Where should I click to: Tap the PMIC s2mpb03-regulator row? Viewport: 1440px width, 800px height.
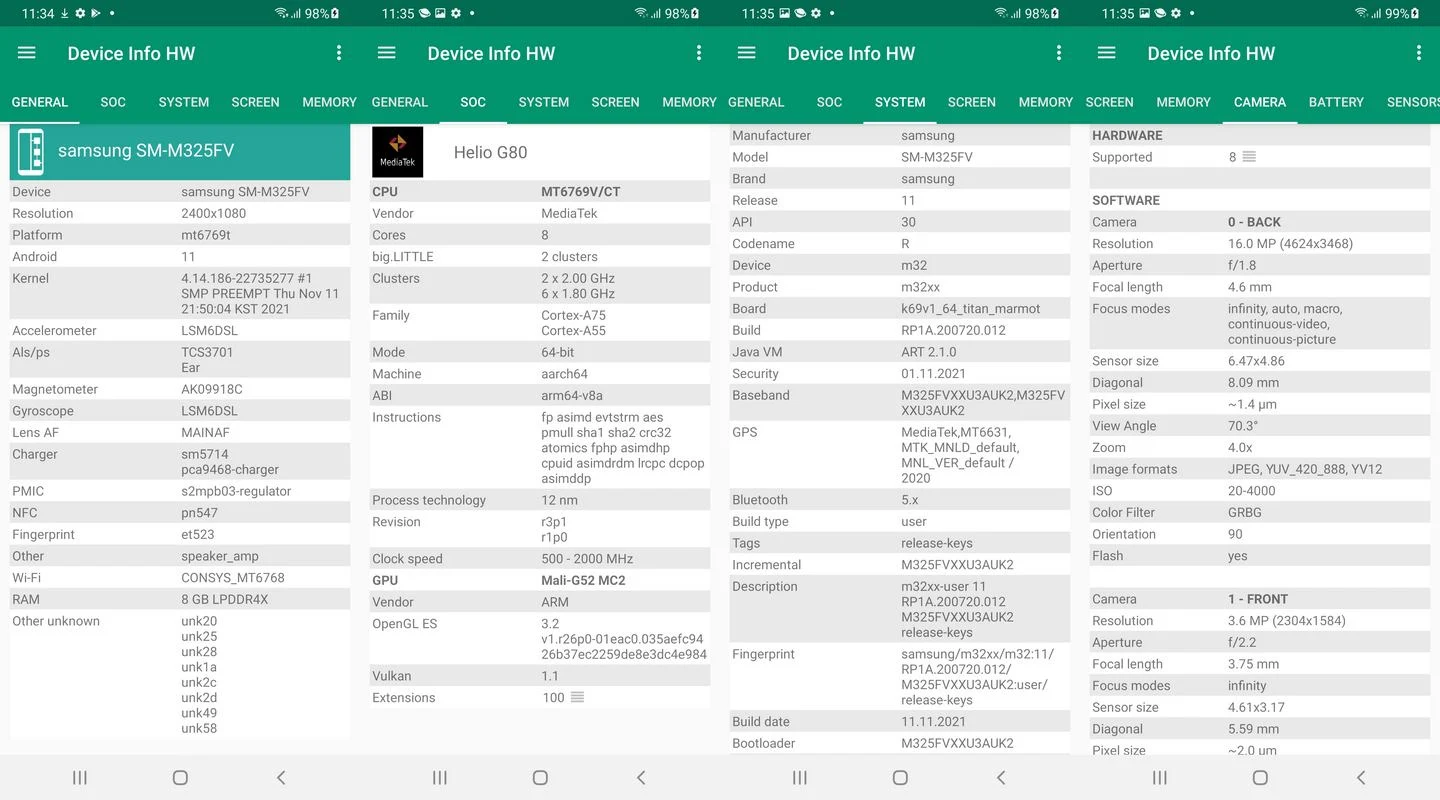180,491
